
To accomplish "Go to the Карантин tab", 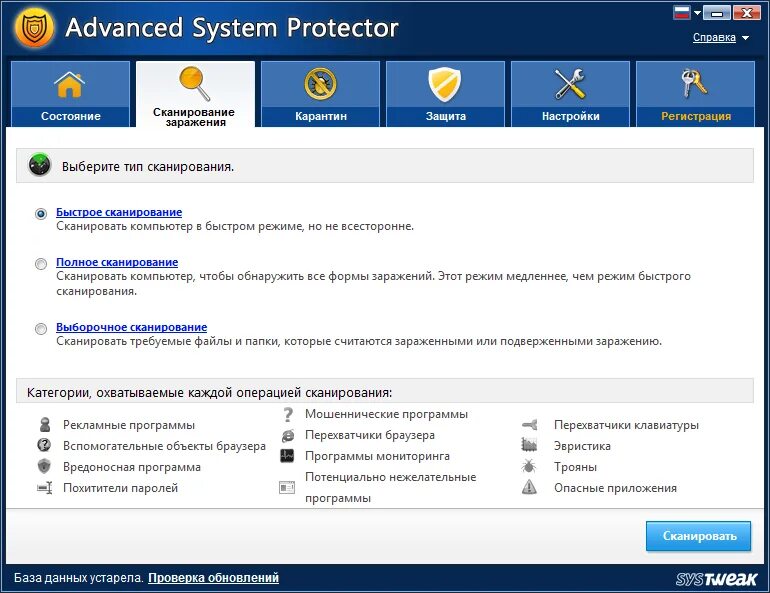I will point(320,94).
